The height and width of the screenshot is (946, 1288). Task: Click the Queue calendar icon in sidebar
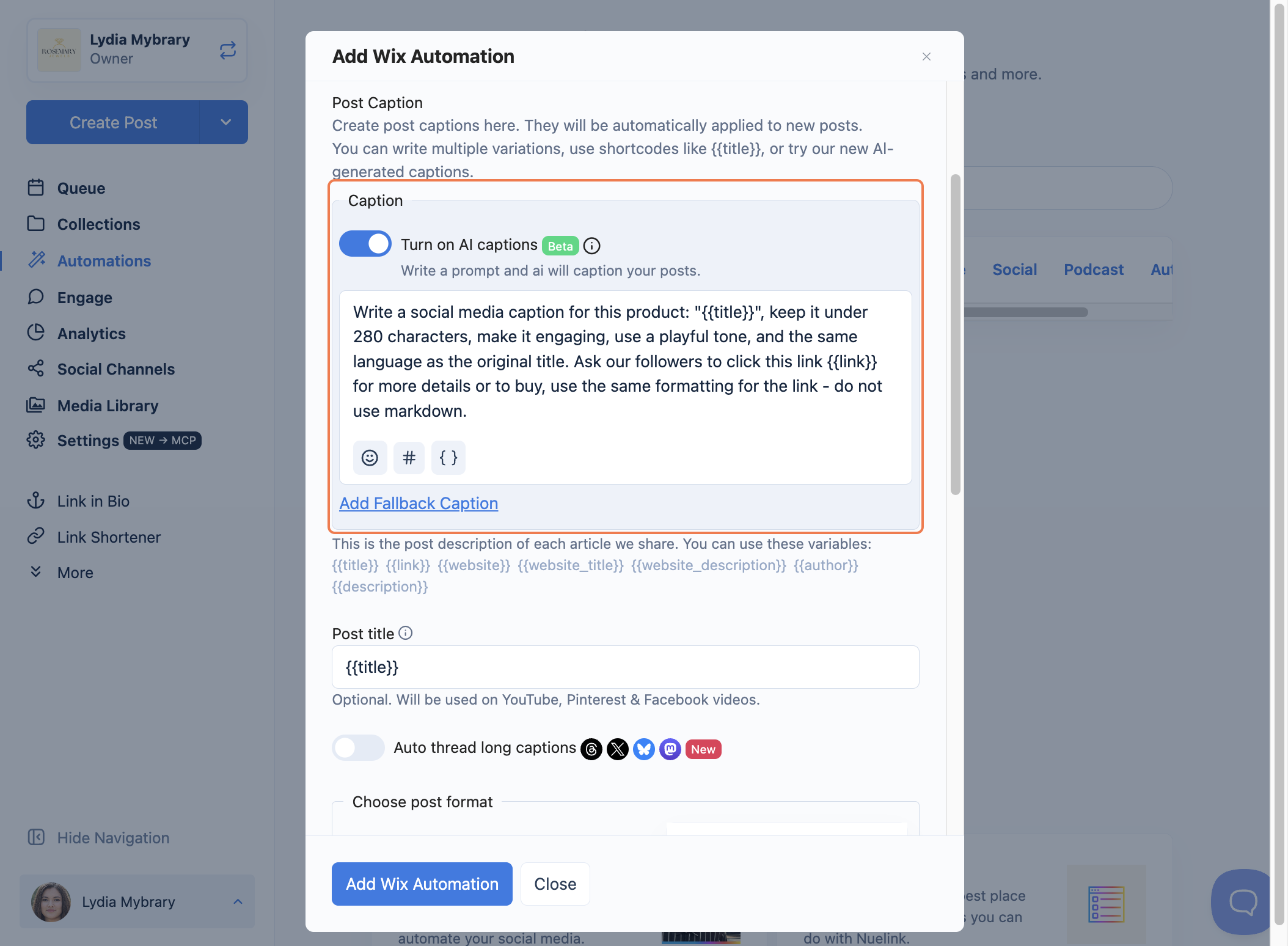point(36,188)
